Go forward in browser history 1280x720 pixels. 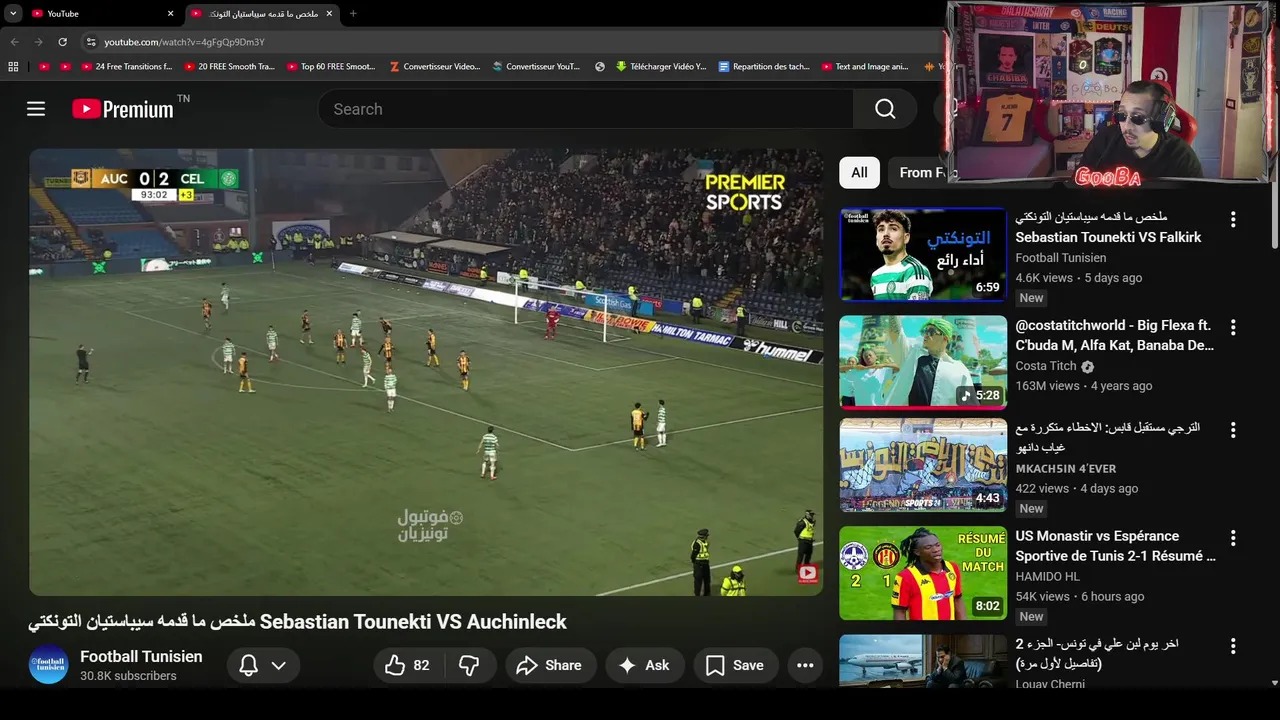(x=38, y=42)
